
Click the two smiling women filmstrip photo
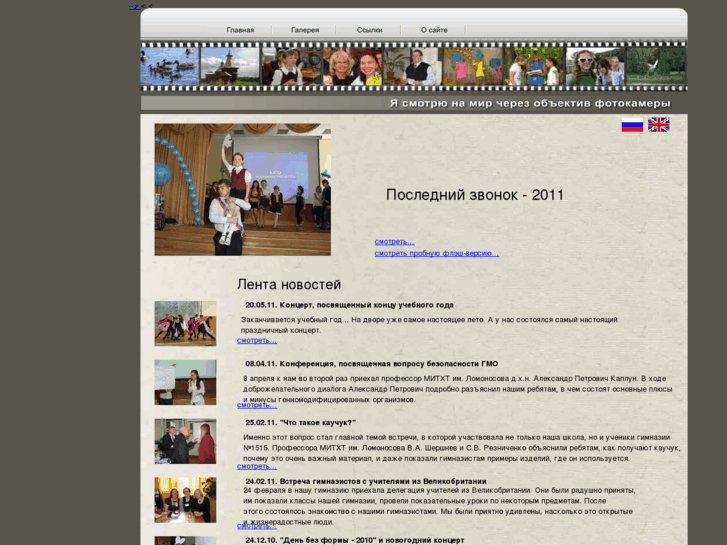(x=352, y=66)
